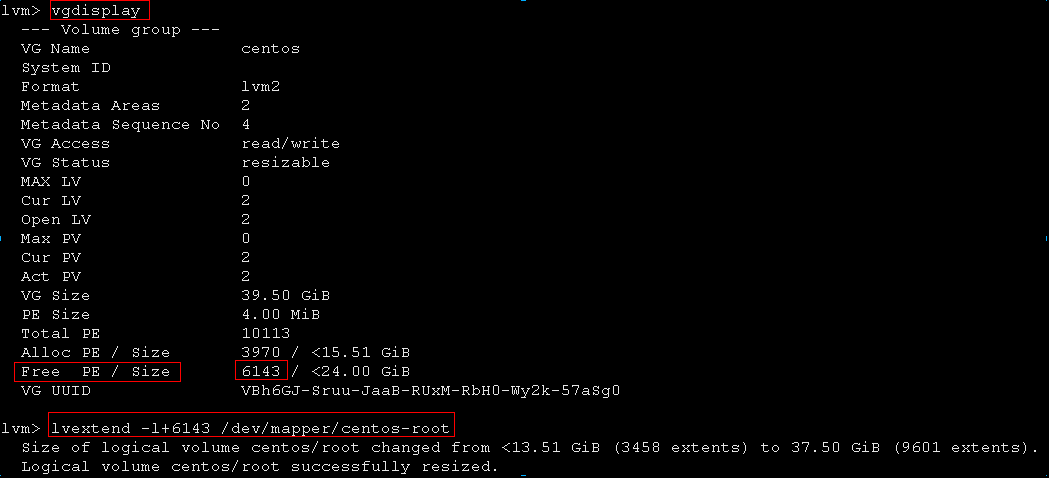
Task: Click the first lvm> prompt
Action: 21,11
